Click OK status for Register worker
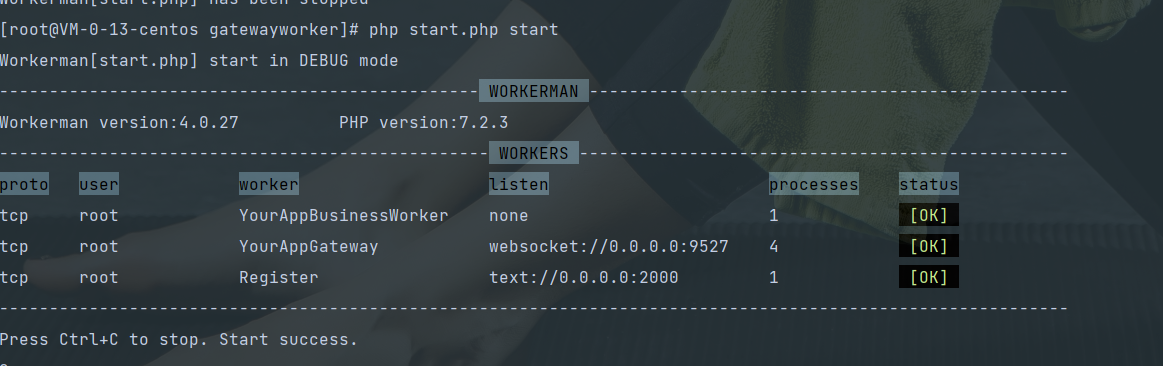Image resolution: width=1163 pixels, height=366 pixels. pyautogui.click(x=929, y=277)
